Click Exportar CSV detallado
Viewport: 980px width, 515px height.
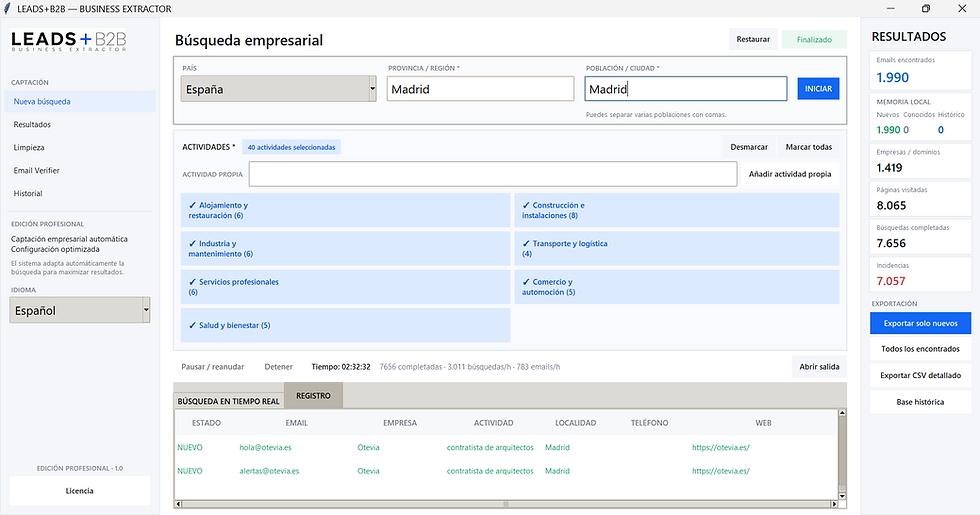921,376
